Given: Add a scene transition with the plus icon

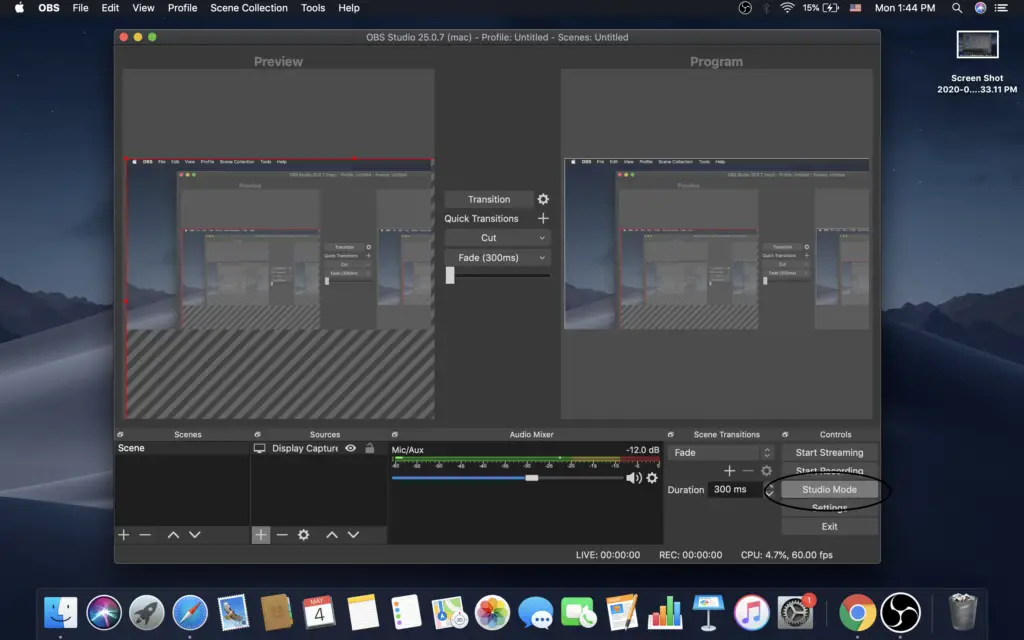Looking at the screenshot, I should tap(729, 470).
